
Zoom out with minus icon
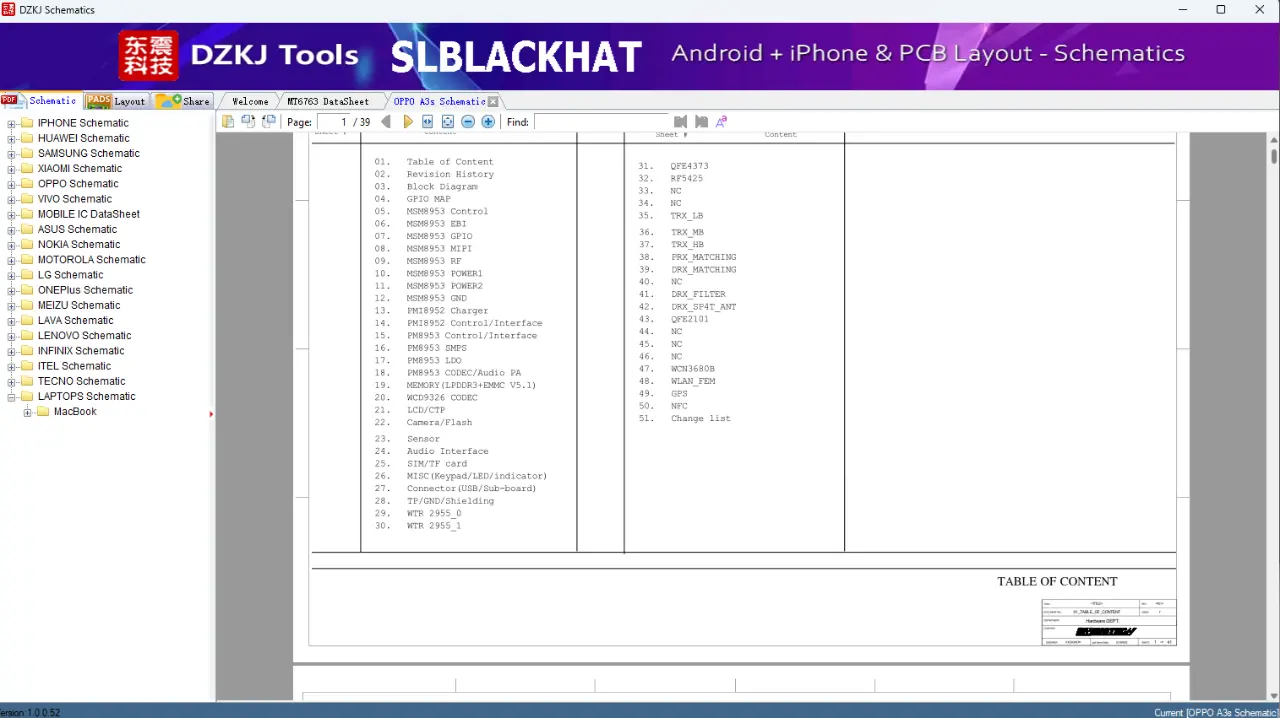(x=468, y=122)
